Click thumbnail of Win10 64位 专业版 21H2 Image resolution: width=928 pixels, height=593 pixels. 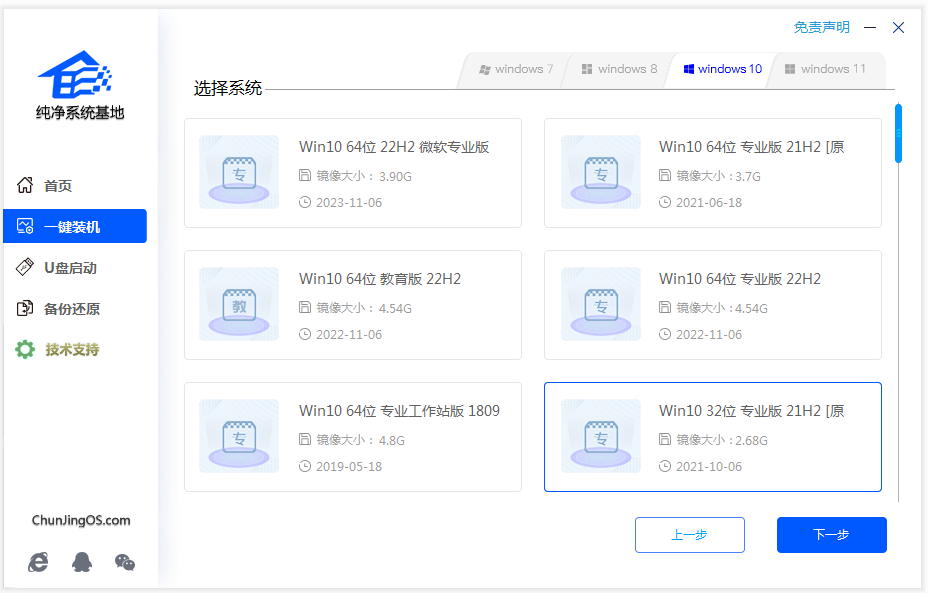tap(601, 172)
